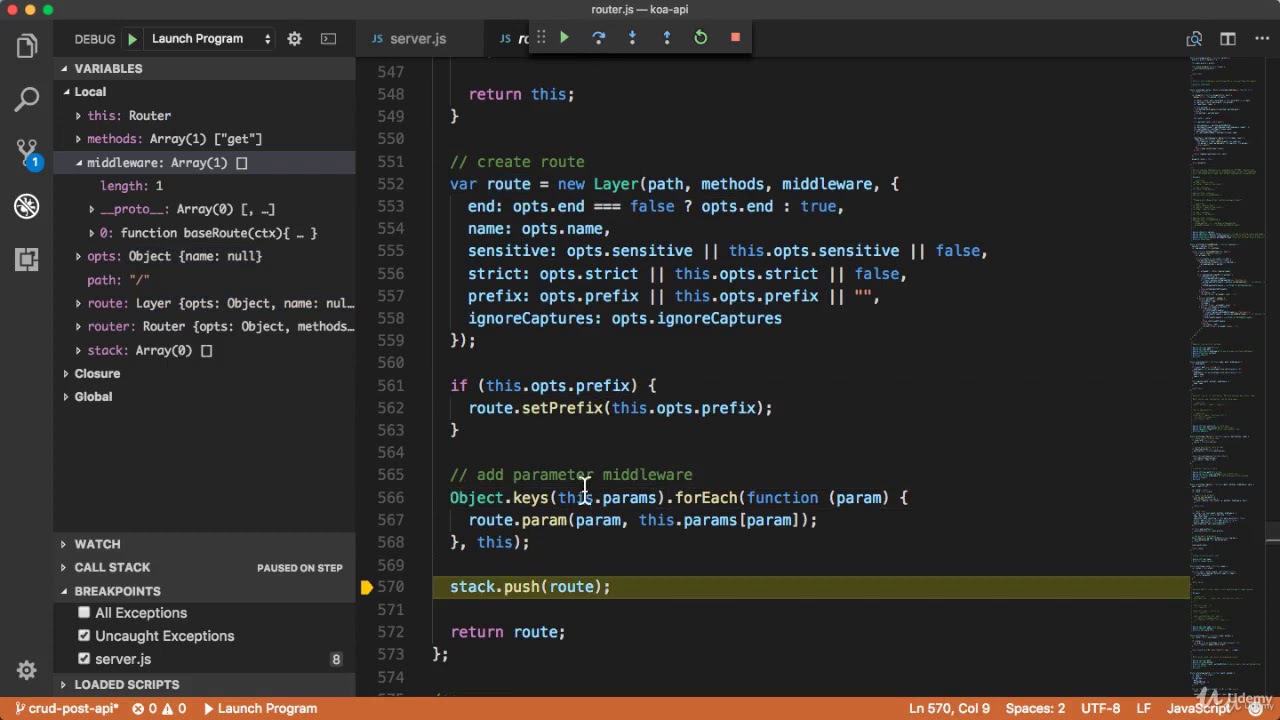The height and width of the screenshot is (720, 1280).
Task: Click the code minimap overview
Action: coord(1226,375)
